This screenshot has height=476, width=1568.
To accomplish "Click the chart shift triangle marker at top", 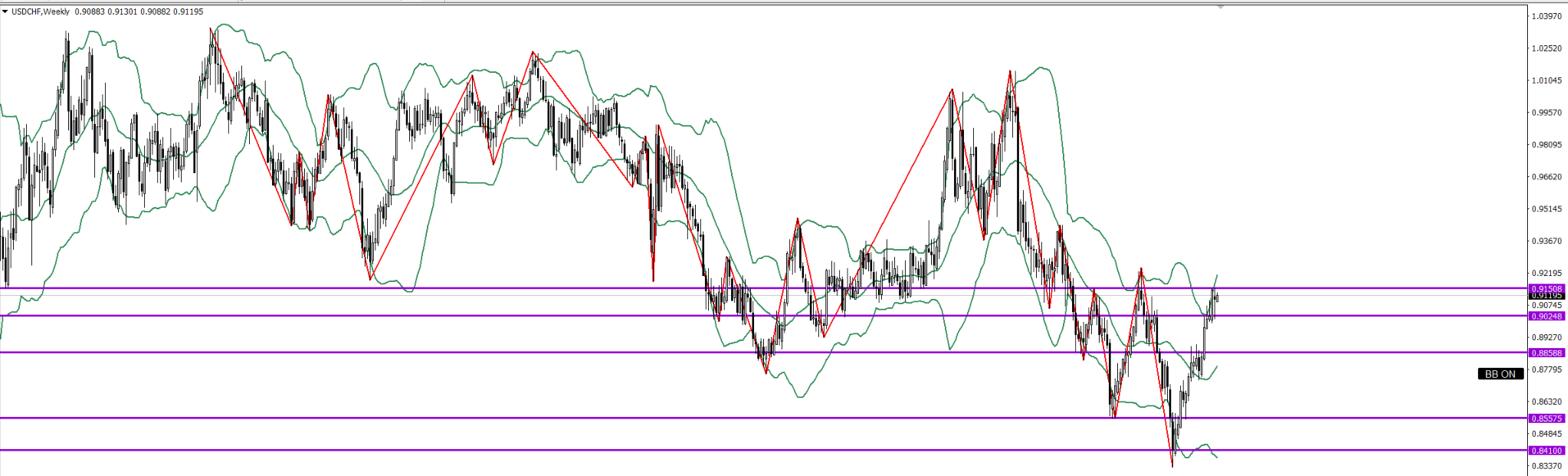I will click(1220, 7).
